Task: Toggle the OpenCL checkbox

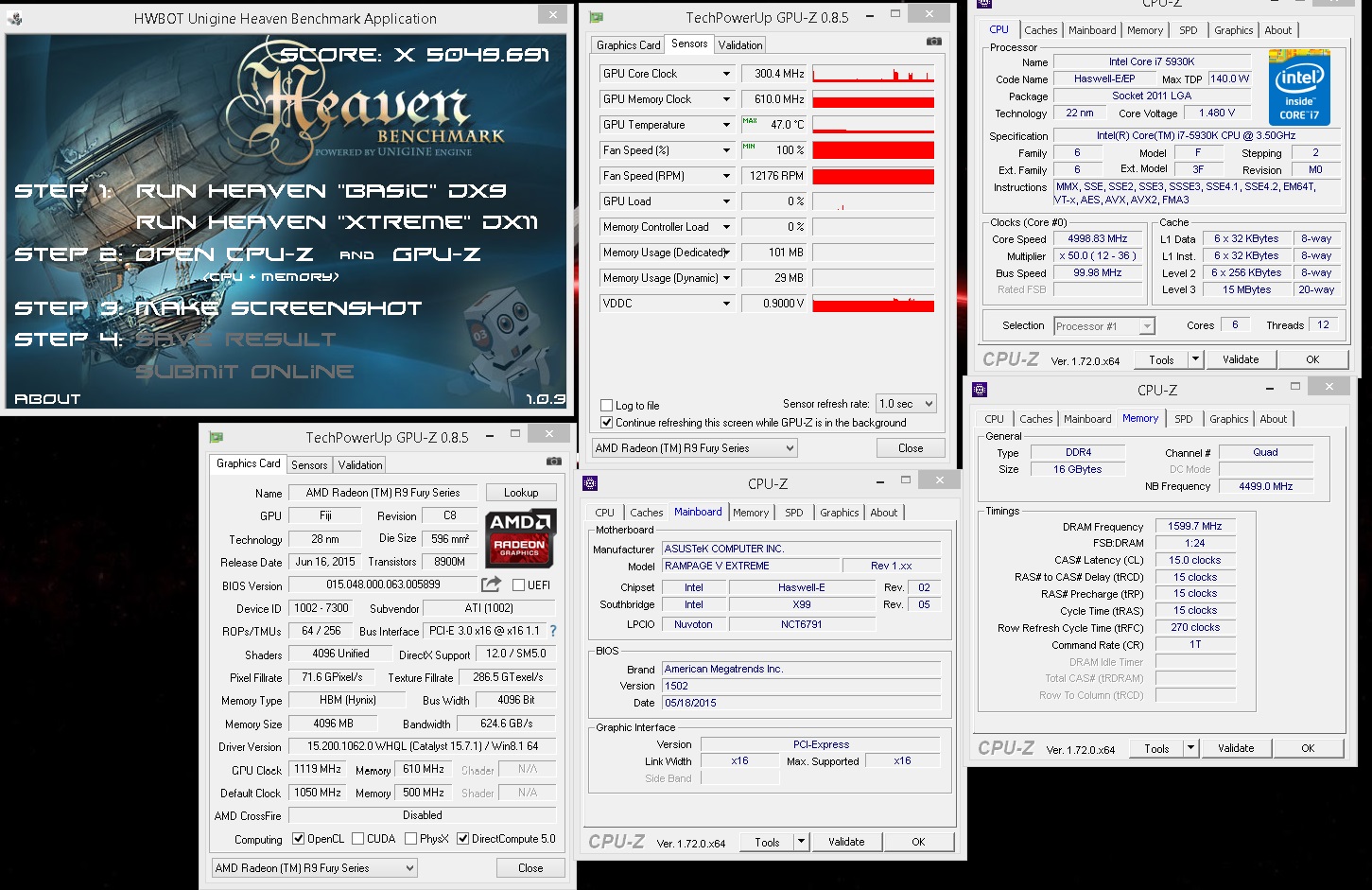Action: point(299,839)
